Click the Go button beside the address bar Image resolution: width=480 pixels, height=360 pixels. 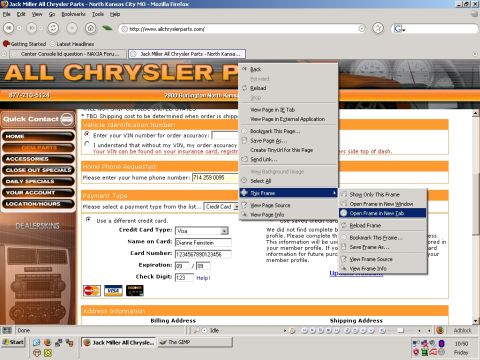click(378, 28)
